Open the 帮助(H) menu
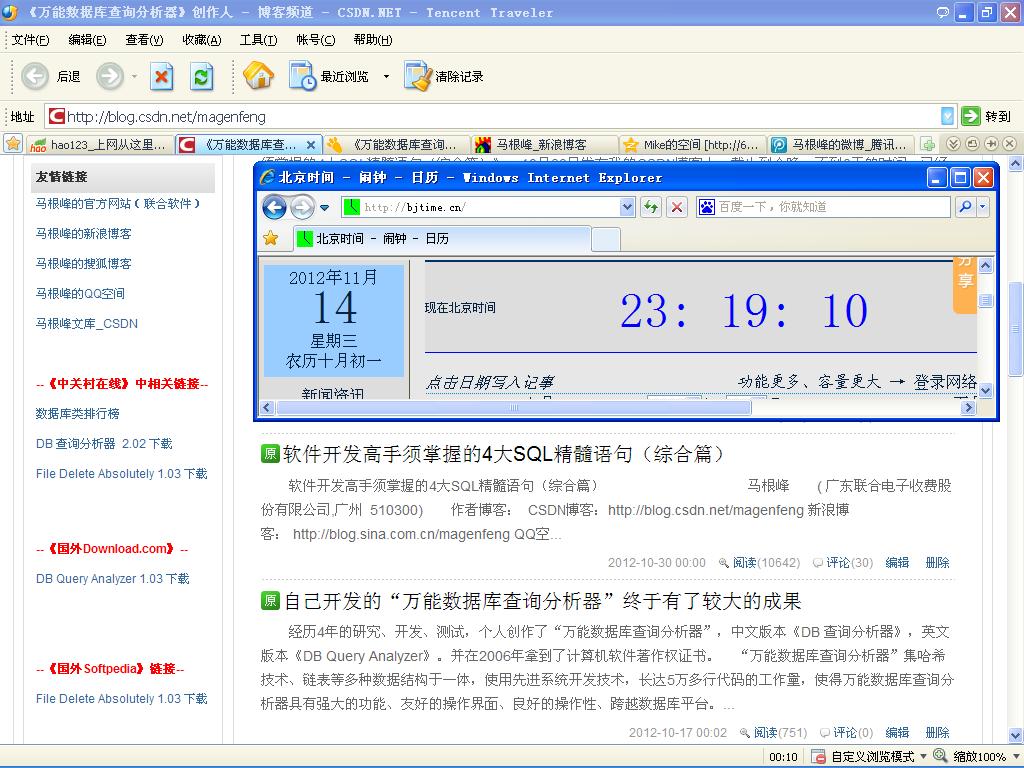This screenshot has width=1024, height=768. [x=373, y=40]
